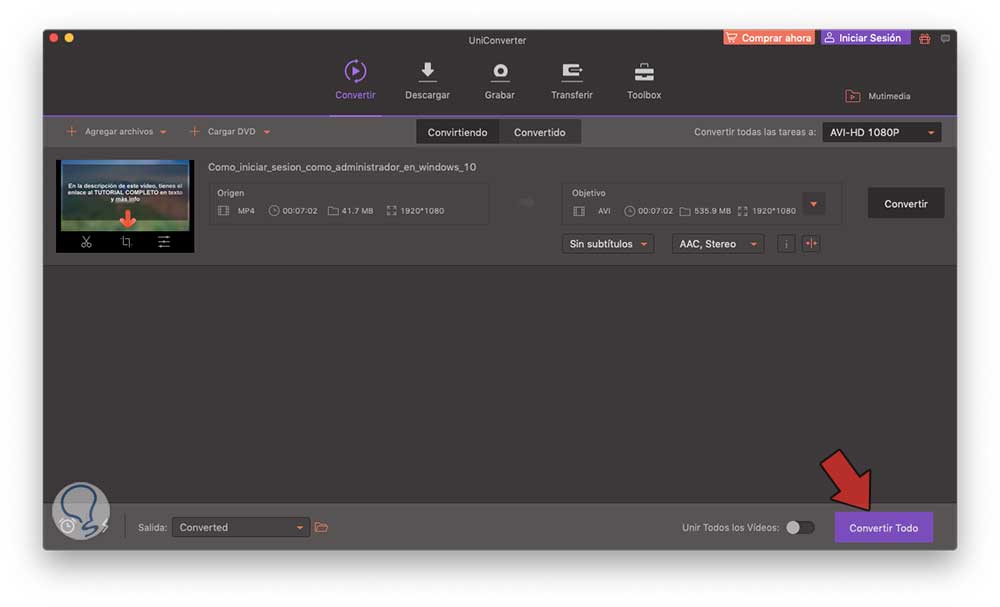
Task: Switch to the Convertido tab
Action: pos(540,132)
